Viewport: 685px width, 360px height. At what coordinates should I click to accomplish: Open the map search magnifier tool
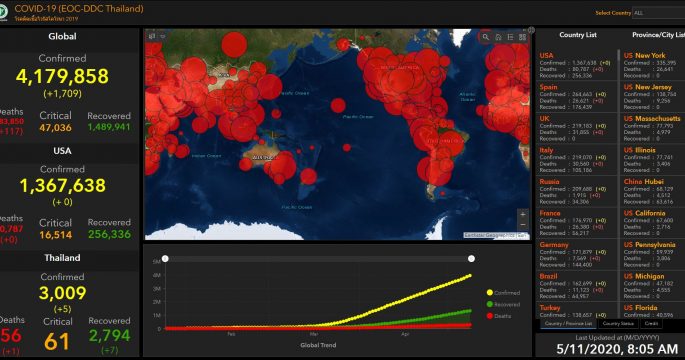[485, 37]
